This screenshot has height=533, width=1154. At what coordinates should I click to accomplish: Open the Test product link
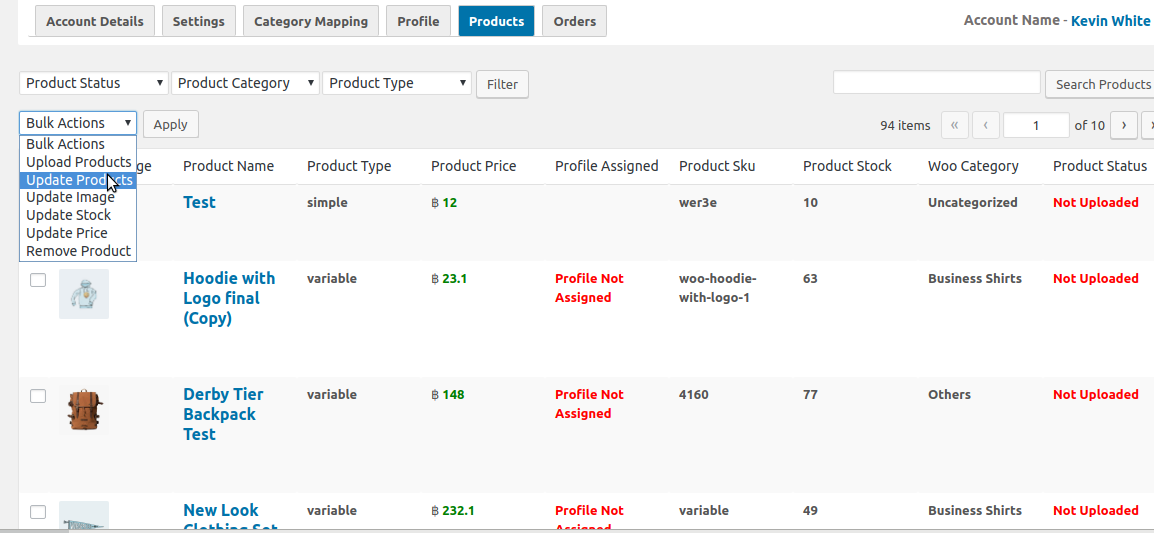(x=199, y=202)
